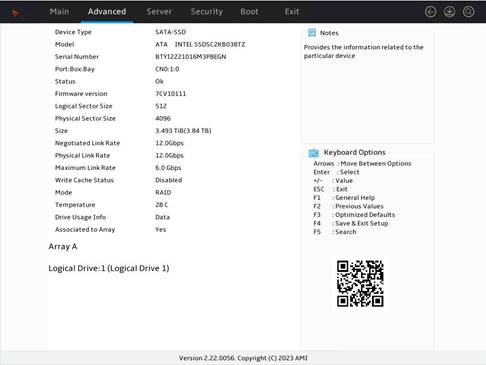
Task: Click the Notes panel icon
Action: pos(312,33)
